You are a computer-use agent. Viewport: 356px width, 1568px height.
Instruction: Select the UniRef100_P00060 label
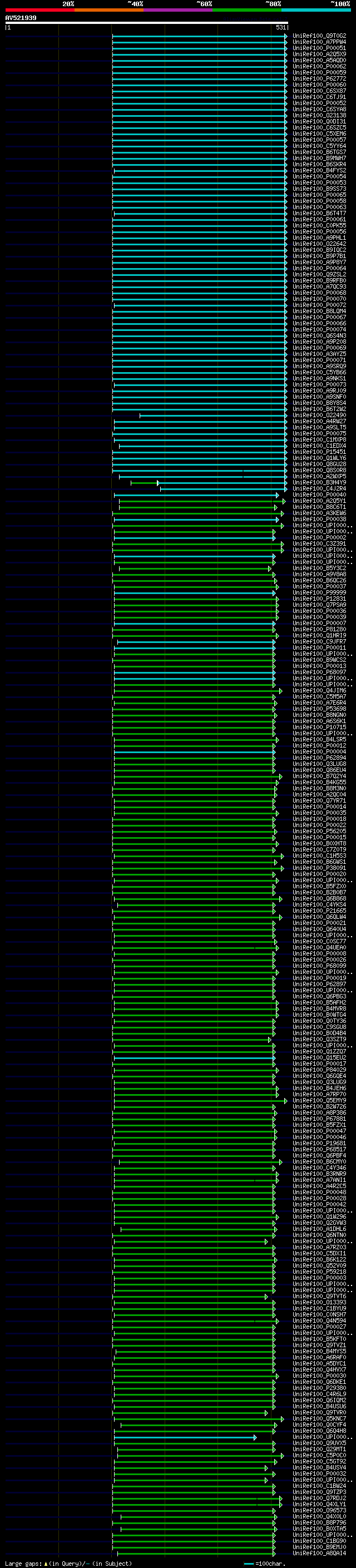click(319, 85)
